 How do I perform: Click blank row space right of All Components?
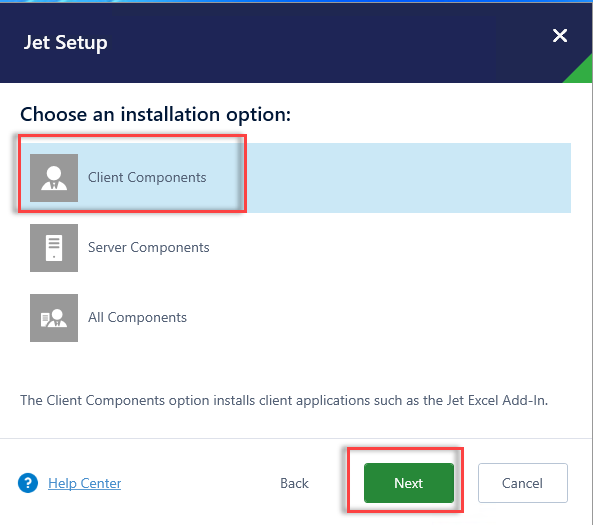pyautogui.click(x=378, y=318)
